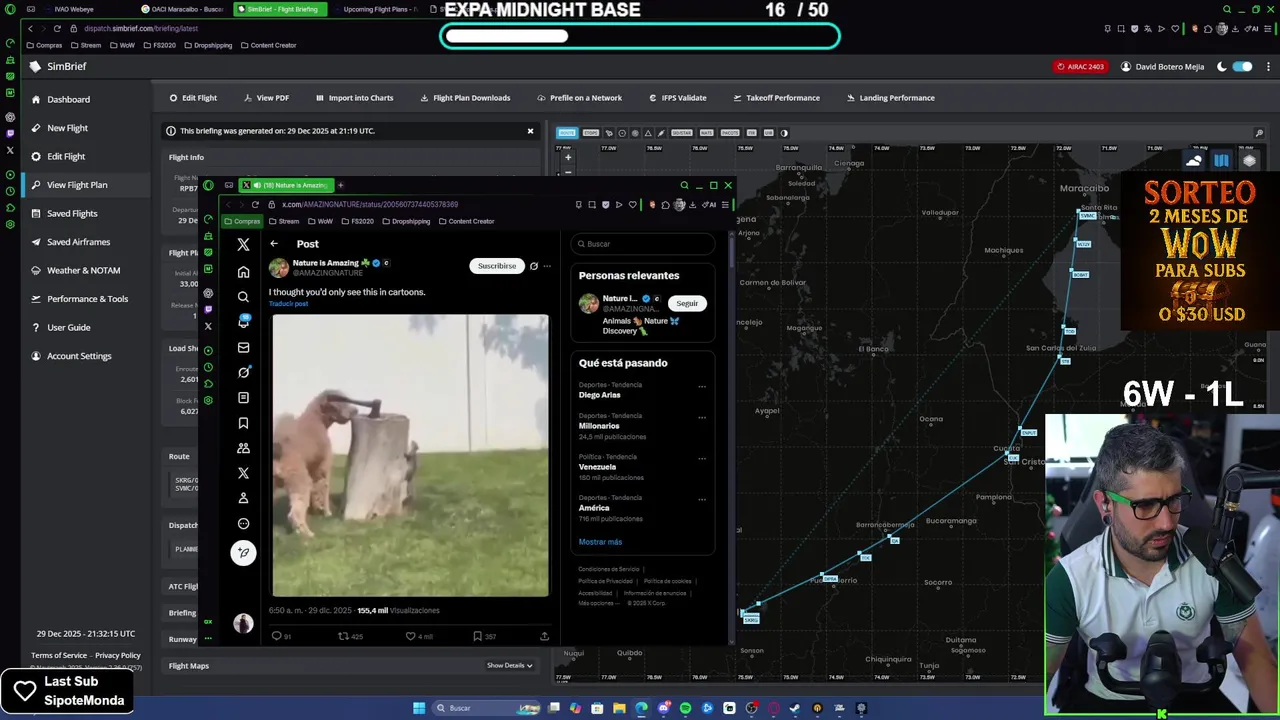Screen dimensions: 1280x720
Task: Open Dashboard in SimBrief sidebar
Action: (x=68, y=99)
